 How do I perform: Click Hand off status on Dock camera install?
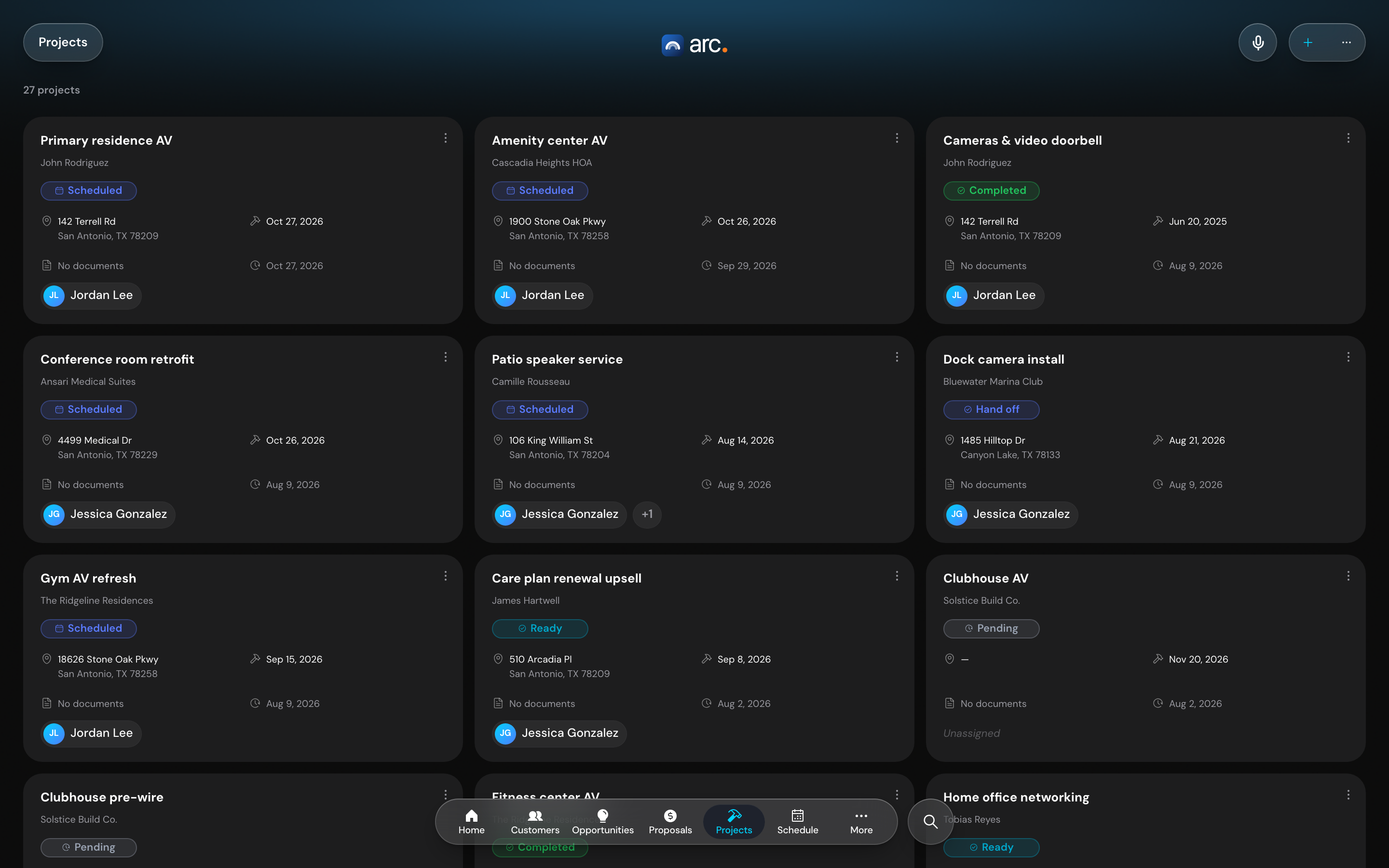pyautogui.click(x=991, y=409)
